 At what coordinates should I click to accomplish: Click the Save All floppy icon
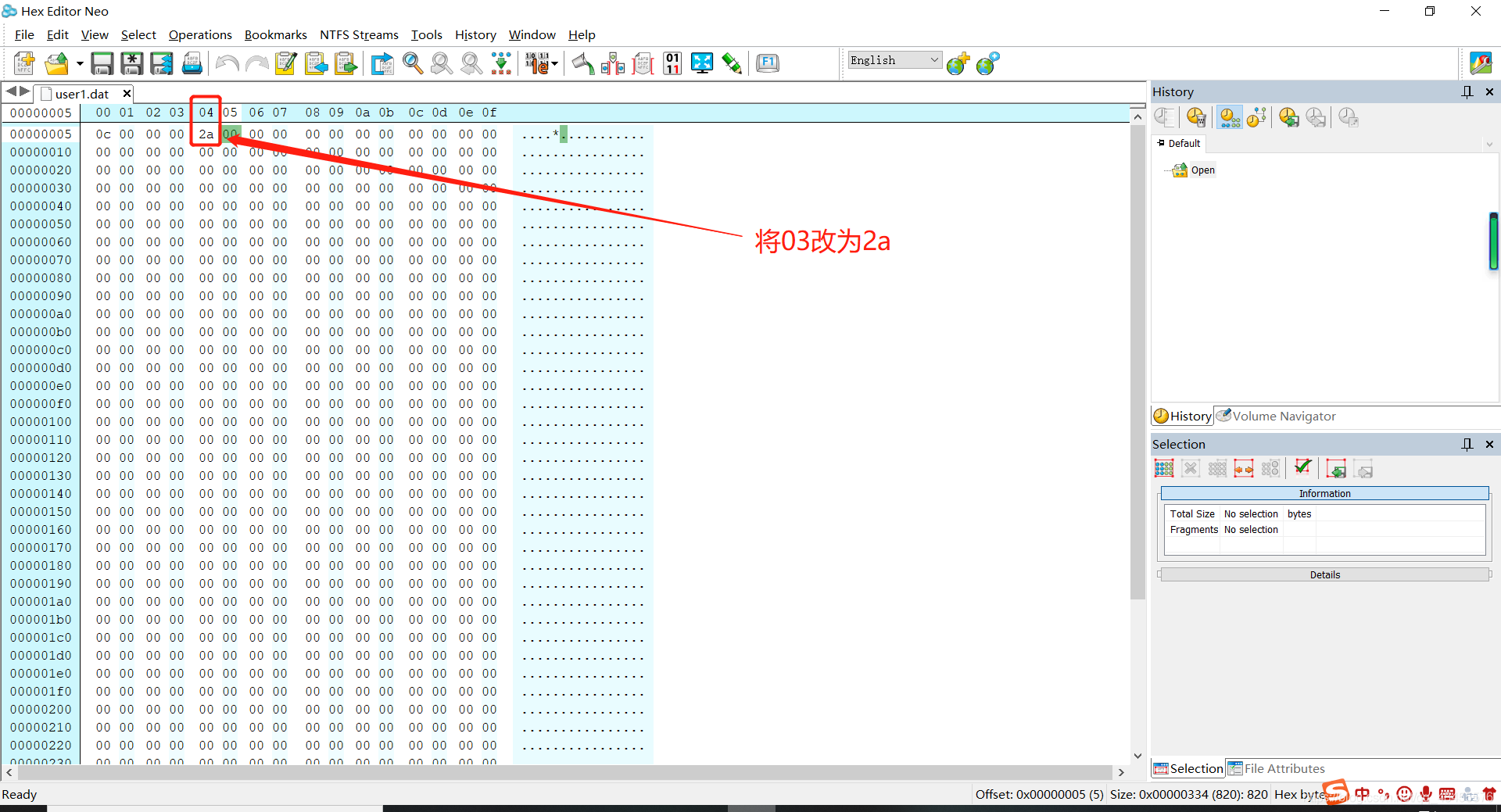(162, 63)
